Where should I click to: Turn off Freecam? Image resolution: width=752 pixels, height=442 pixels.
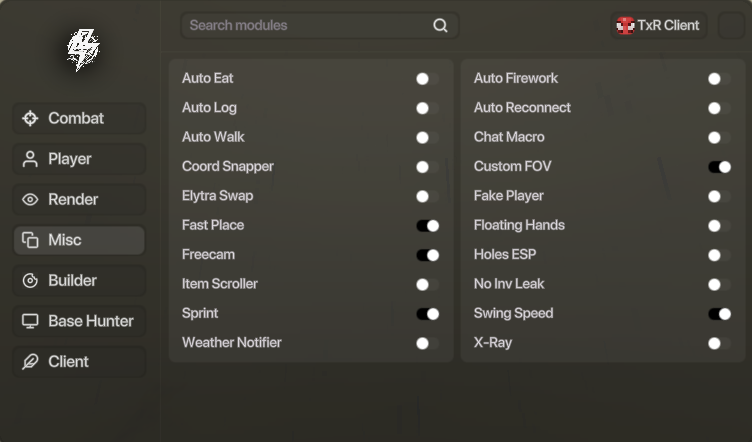pyautogui.click(x=428, y=255)
